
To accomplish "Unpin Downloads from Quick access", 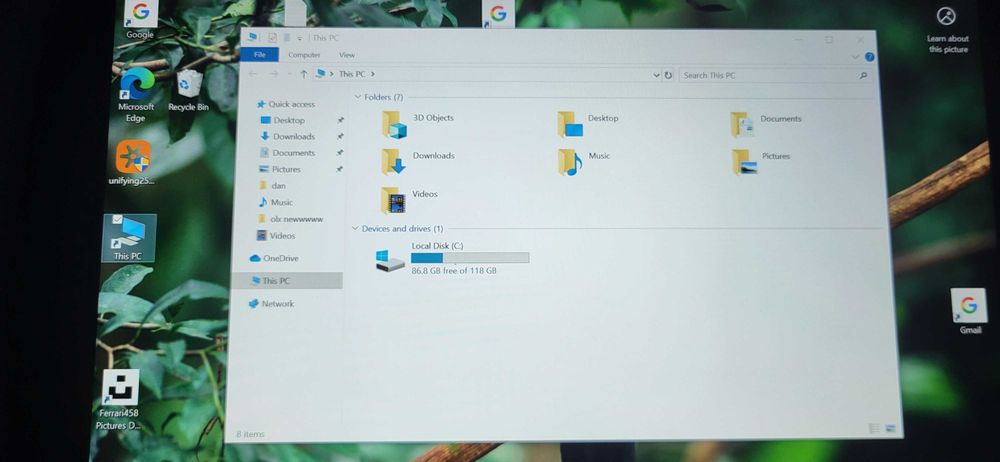I will (x=340, y=136).
